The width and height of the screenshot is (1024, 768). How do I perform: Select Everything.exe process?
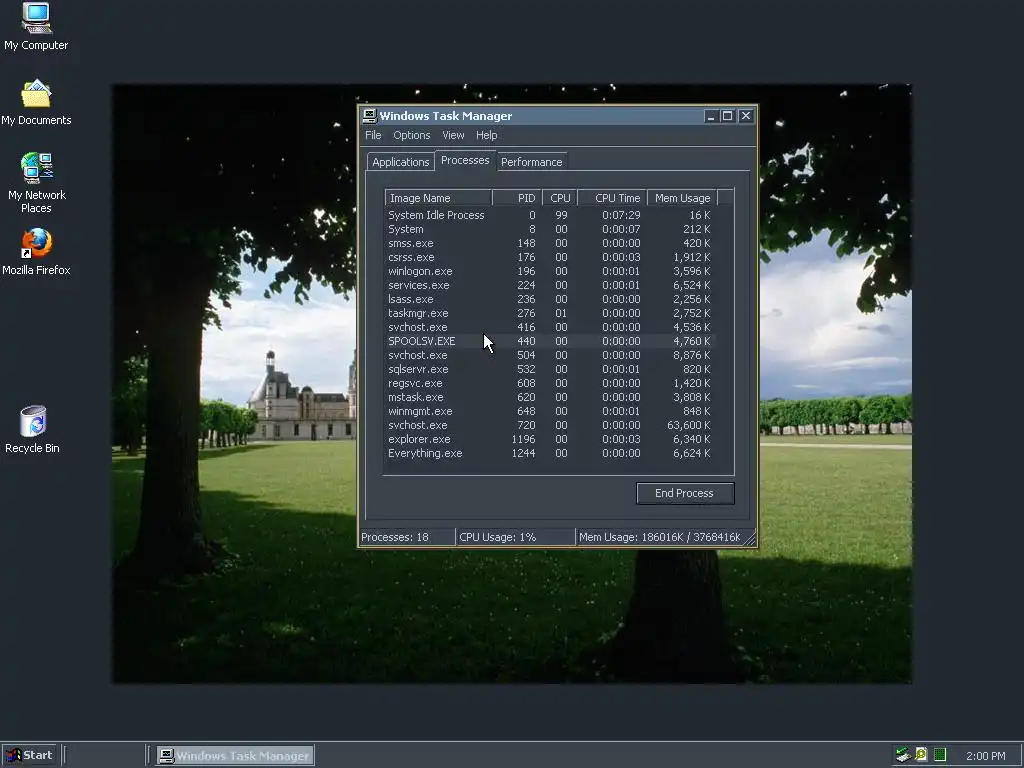(x=549, y=453)
